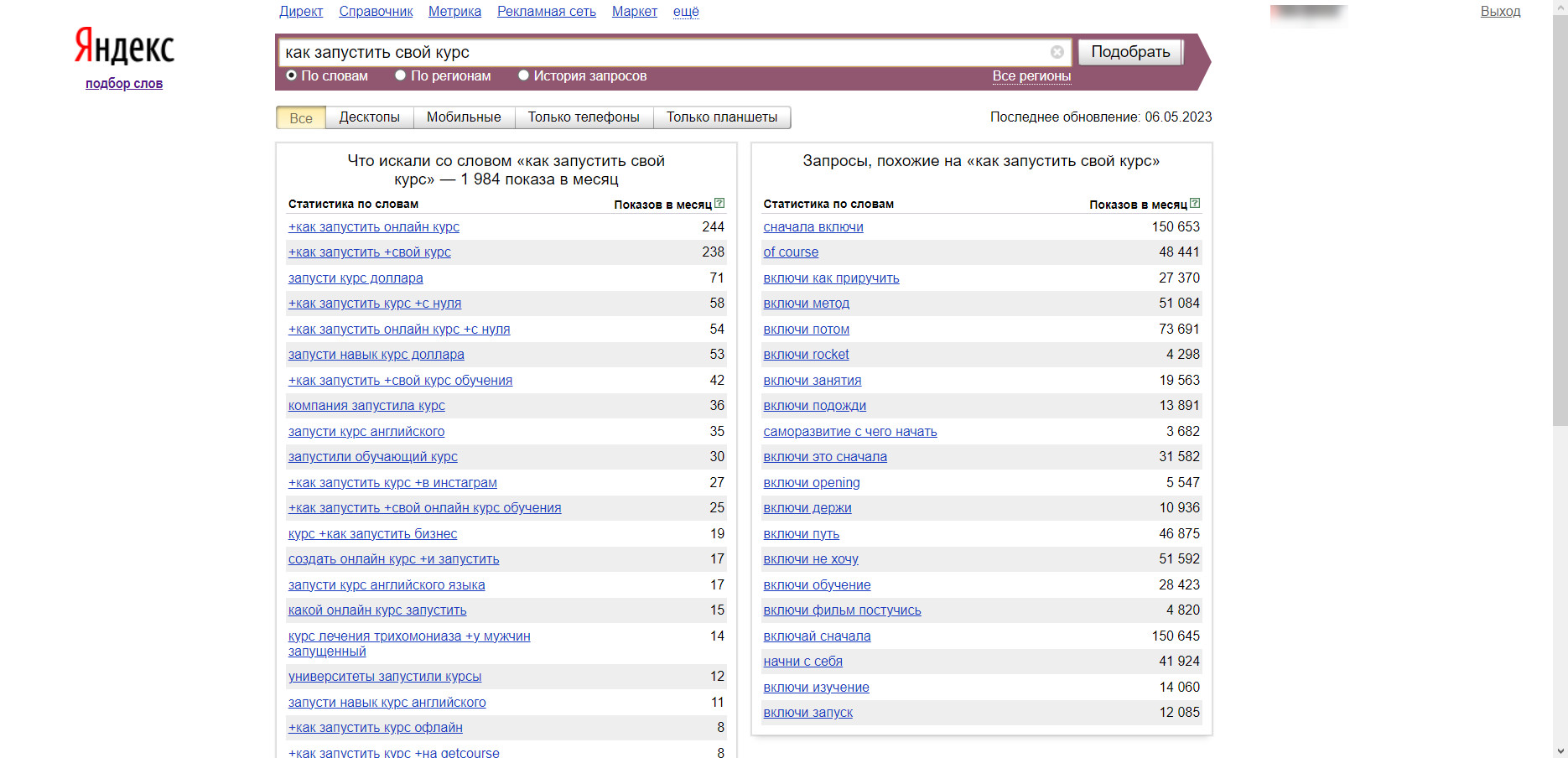Open the "Метрика" link in the top menu

[x=454, y=11]
